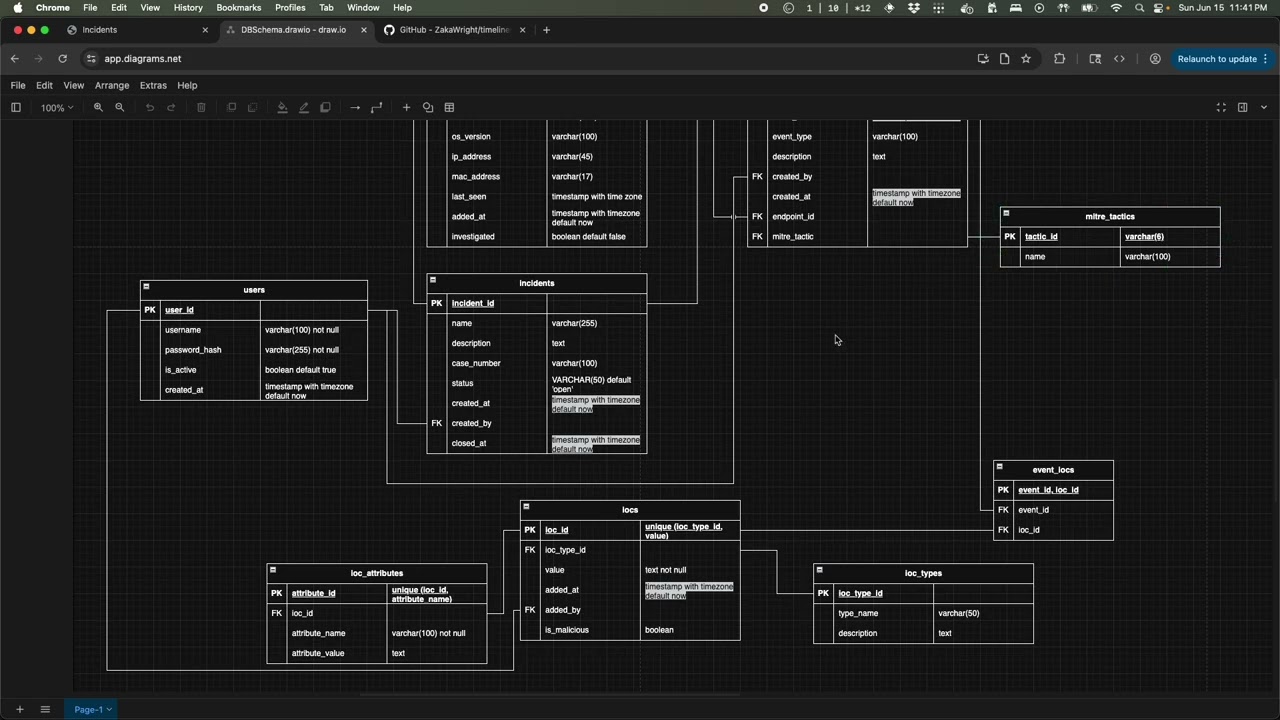Select the connection arrow style icon

click(x=355, y=107)
